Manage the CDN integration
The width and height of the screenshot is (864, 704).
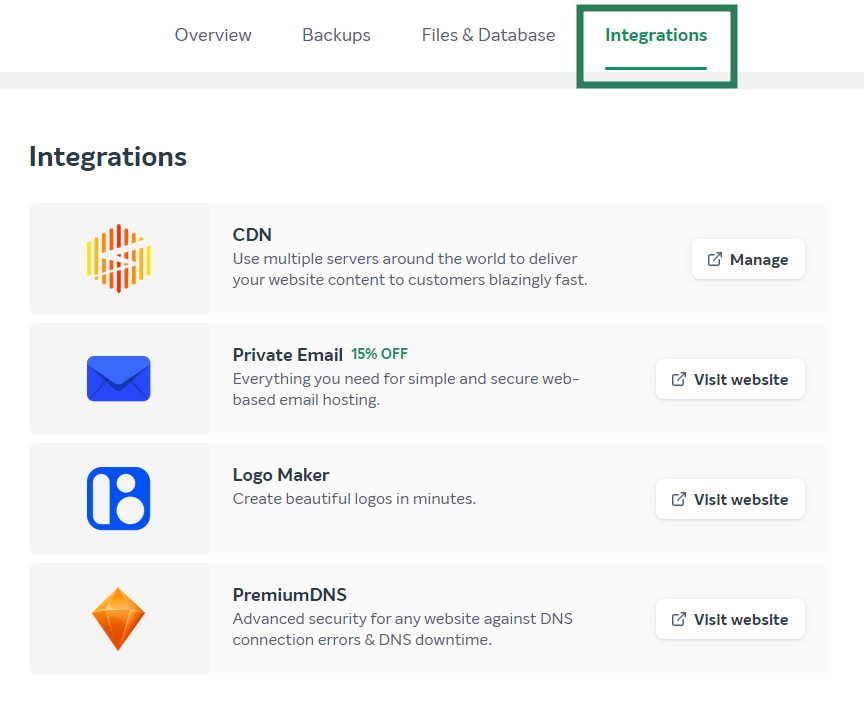(x=748, y=259)
